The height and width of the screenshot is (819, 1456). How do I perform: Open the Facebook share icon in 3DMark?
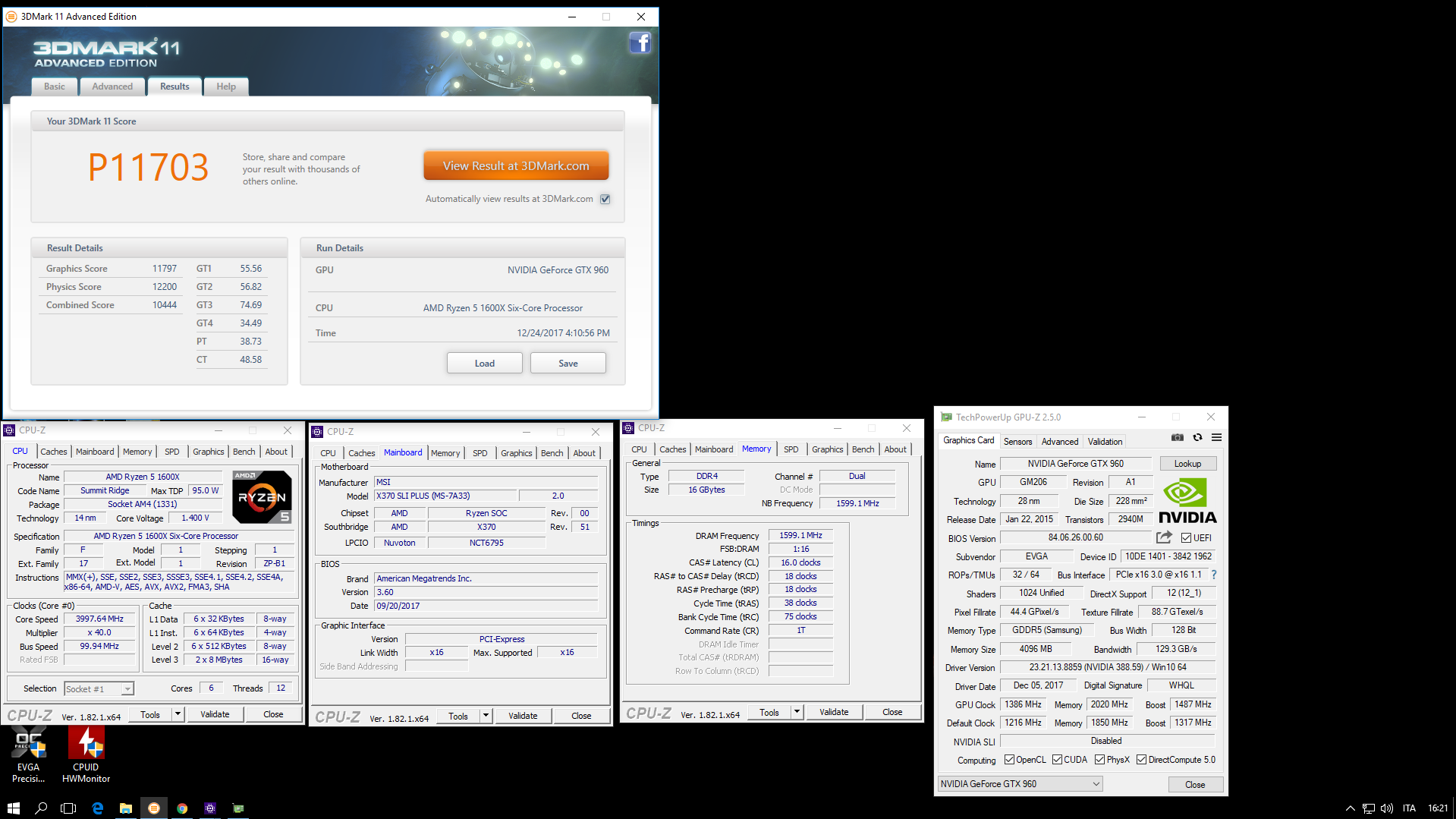640,43
